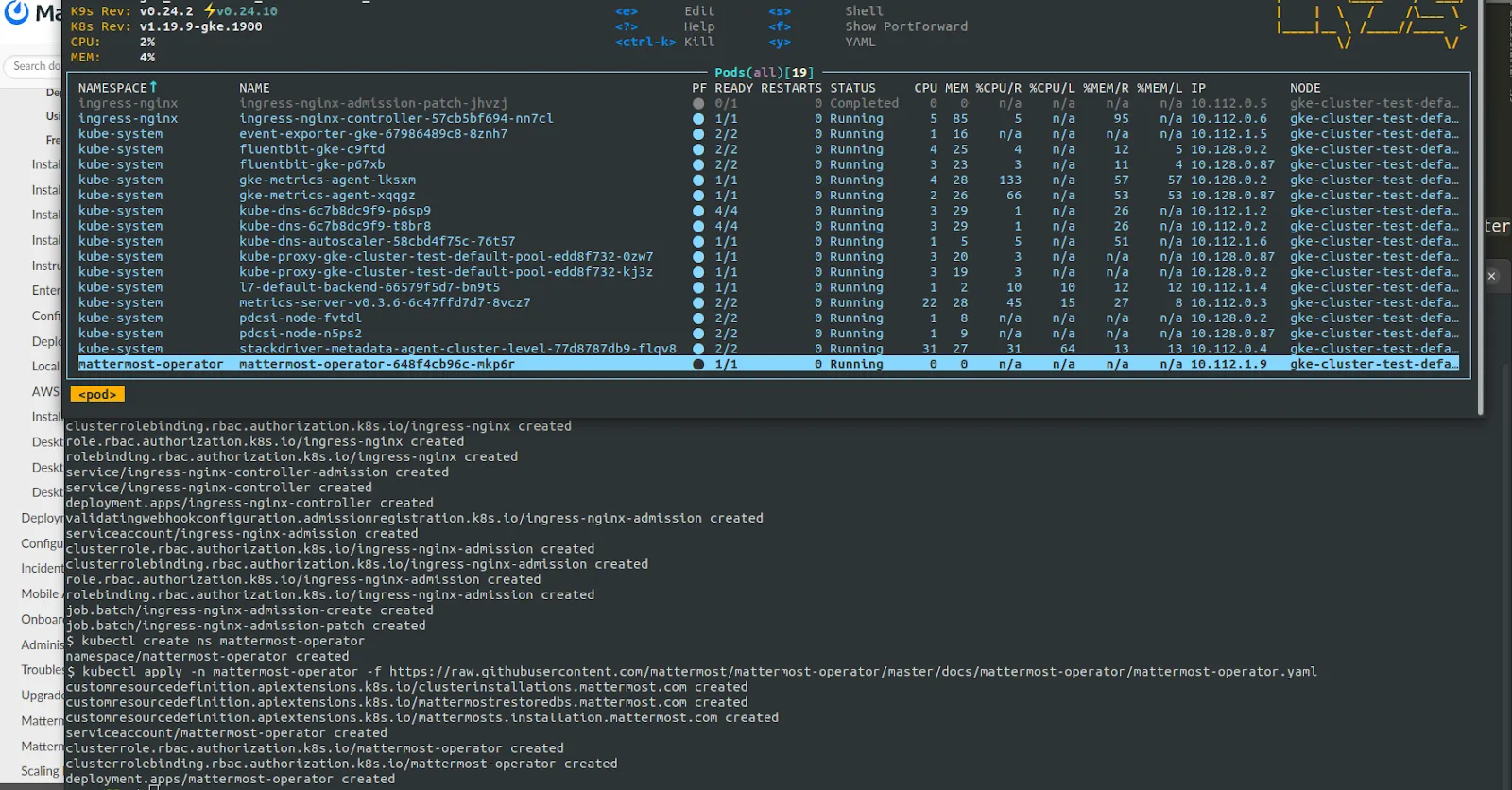Click the RESTARTS column header
The height and width of the screenshot is (790, 1512).
(791, 88)
